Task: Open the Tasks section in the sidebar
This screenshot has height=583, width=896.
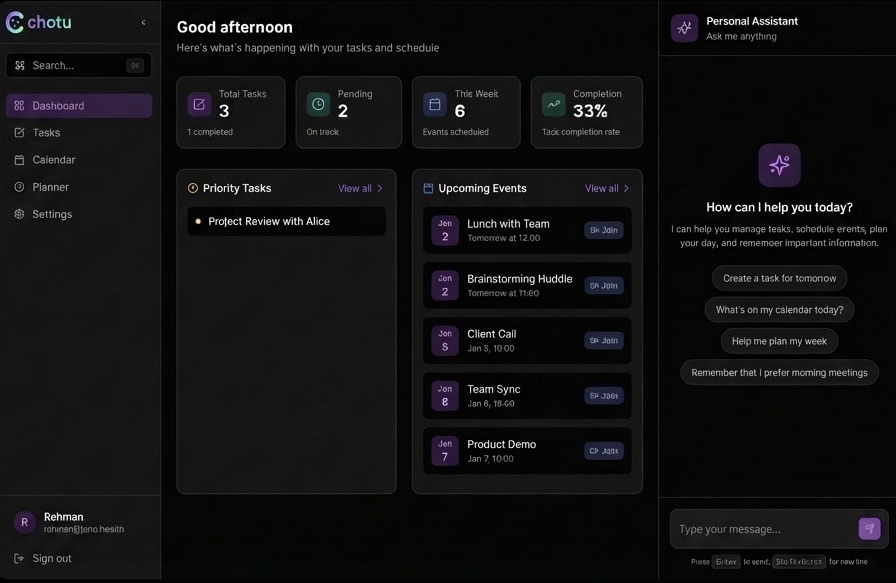Action: (19, 132)
